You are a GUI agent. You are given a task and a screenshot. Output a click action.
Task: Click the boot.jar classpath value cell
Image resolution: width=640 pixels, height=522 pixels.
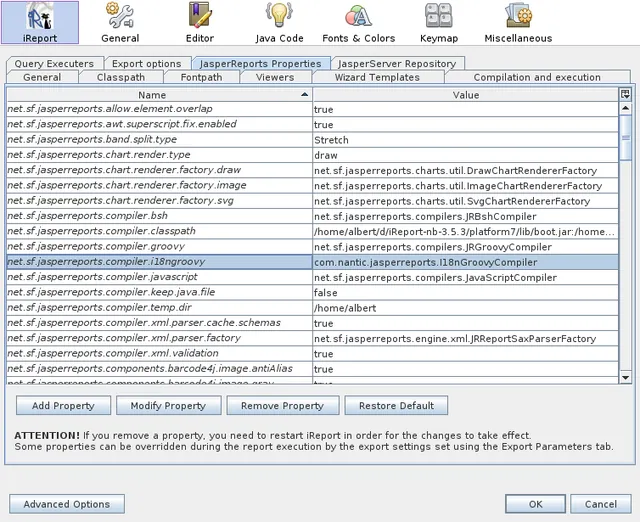(x=466, y=231)
